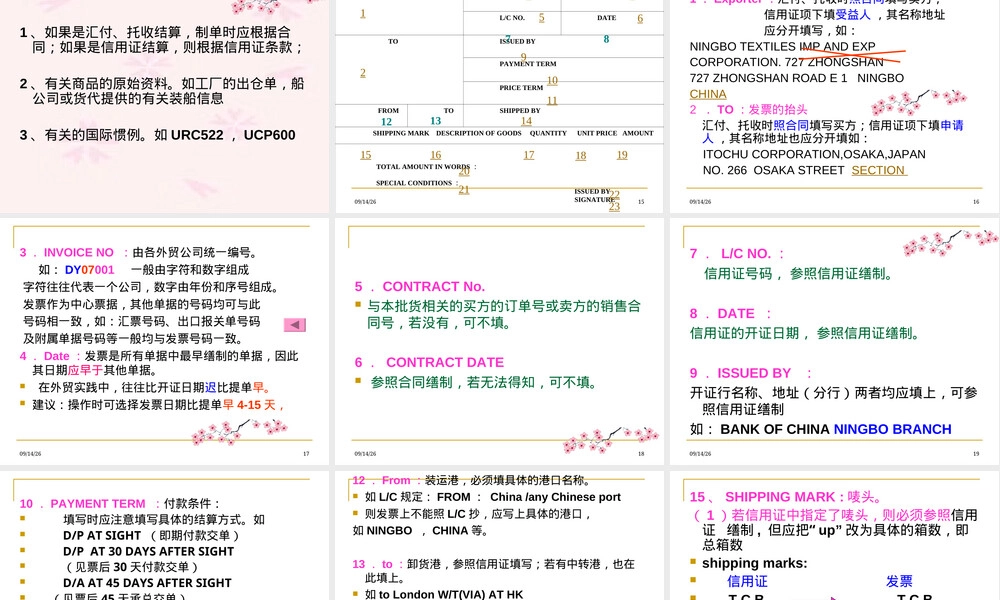Click link 19 under AMOUNT column

click(x=622, y=155)
